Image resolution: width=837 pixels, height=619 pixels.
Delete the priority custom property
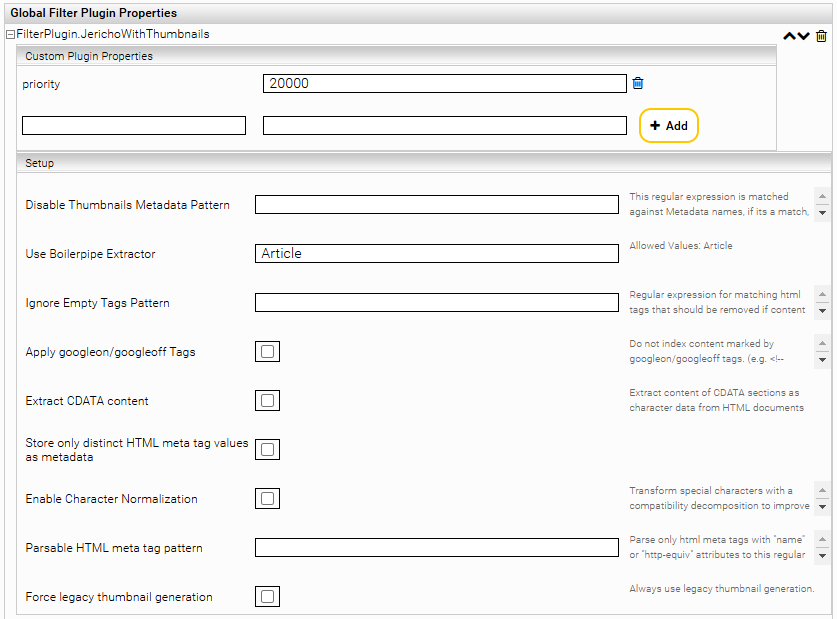(x=638, y=83)
